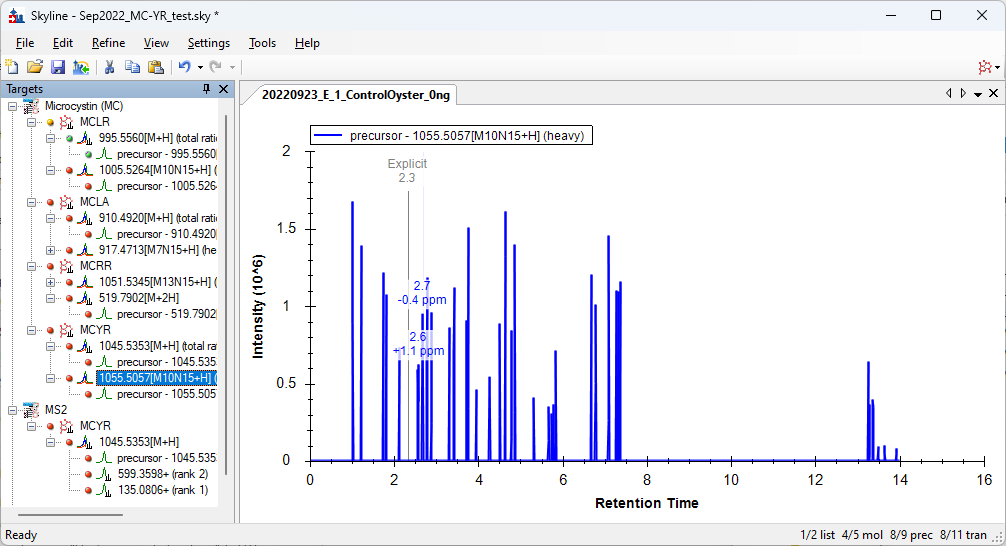Click the precursor legend entry in the chromatogram
The image size is (1006, 546).
tap(452, 136)
